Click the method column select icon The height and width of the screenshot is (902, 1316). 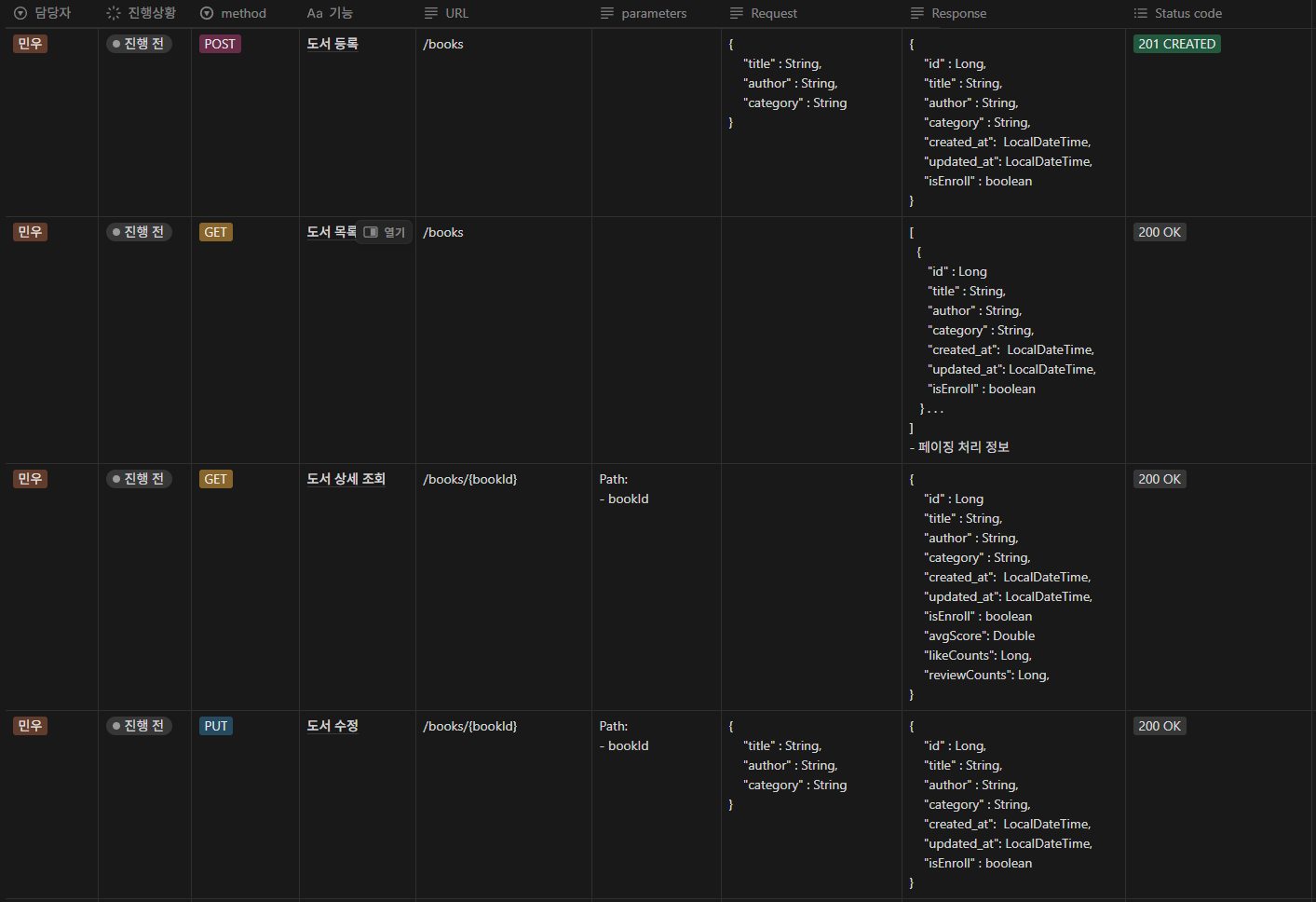(x=207, y=13)
